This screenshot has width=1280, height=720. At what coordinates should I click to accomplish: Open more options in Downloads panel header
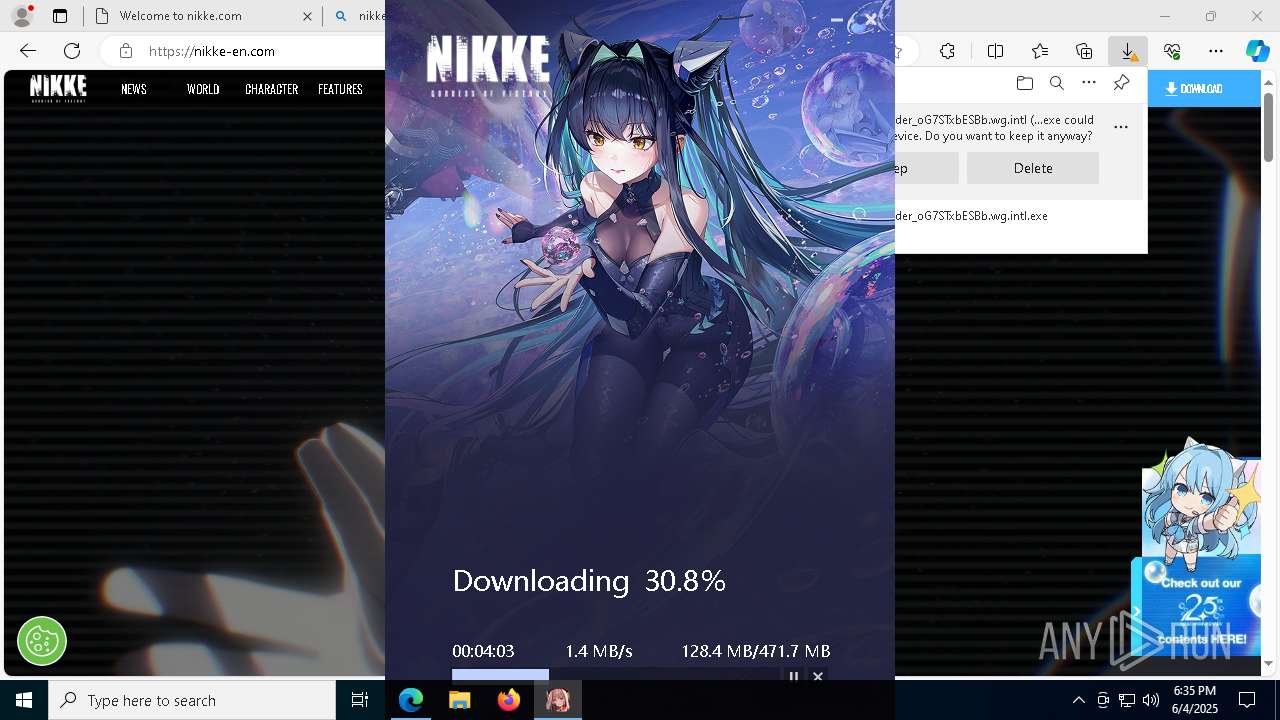1089,83
